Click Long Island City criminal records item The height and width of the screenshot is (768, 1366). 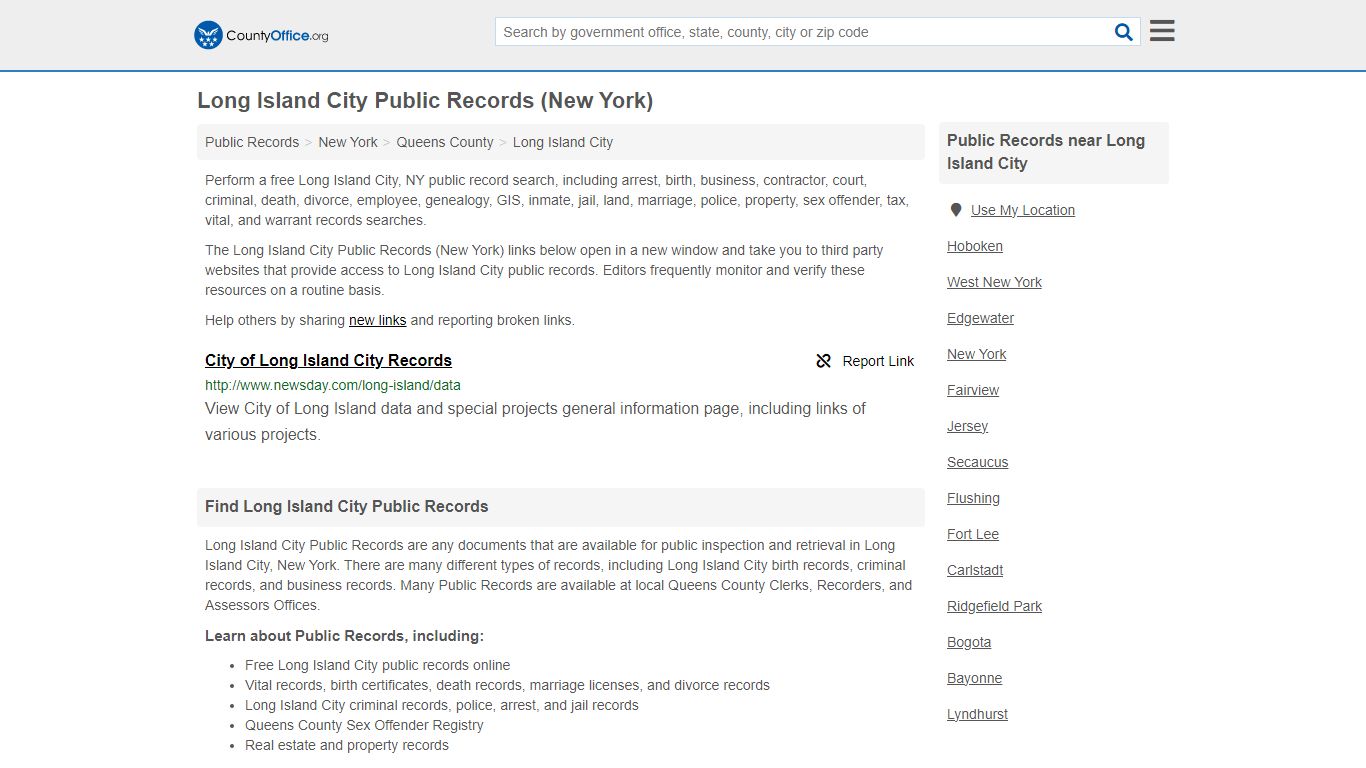(441, 705)
